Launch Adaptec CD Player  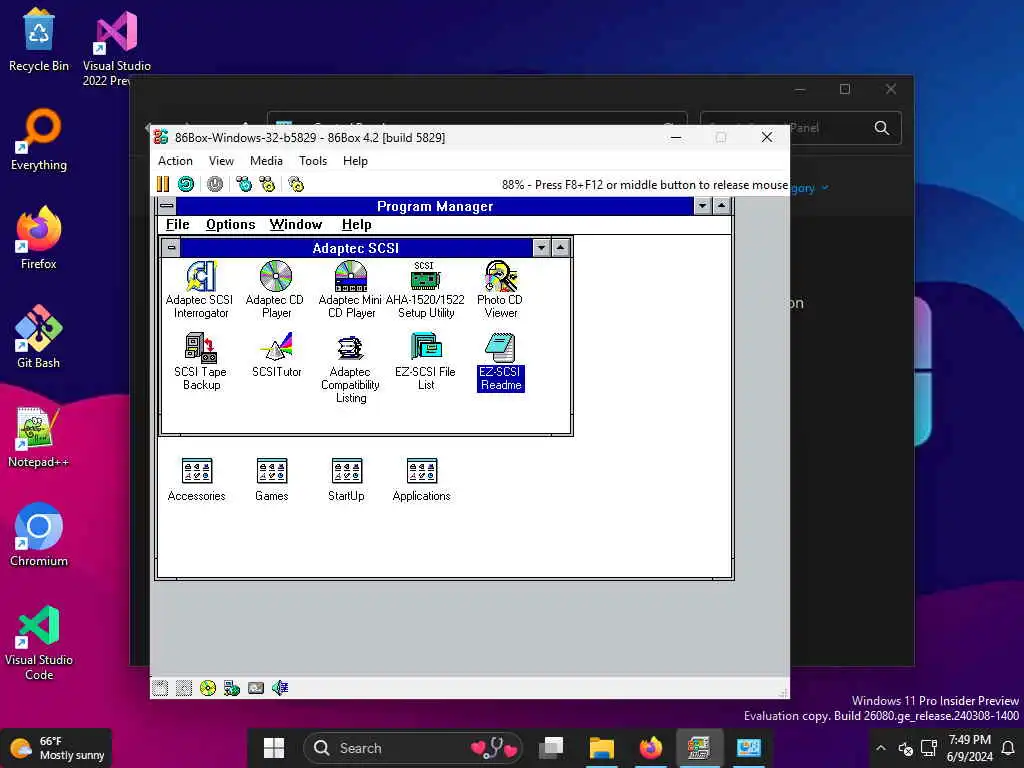tap(276, 289)
